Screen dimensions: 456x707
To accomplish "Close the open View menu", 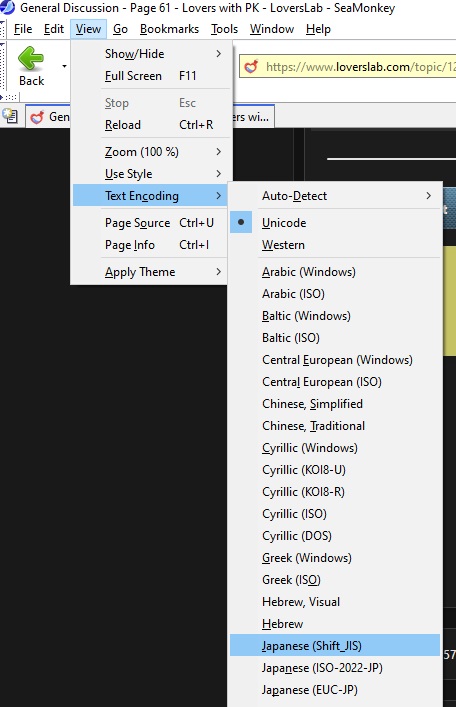I will click(88, 29).
